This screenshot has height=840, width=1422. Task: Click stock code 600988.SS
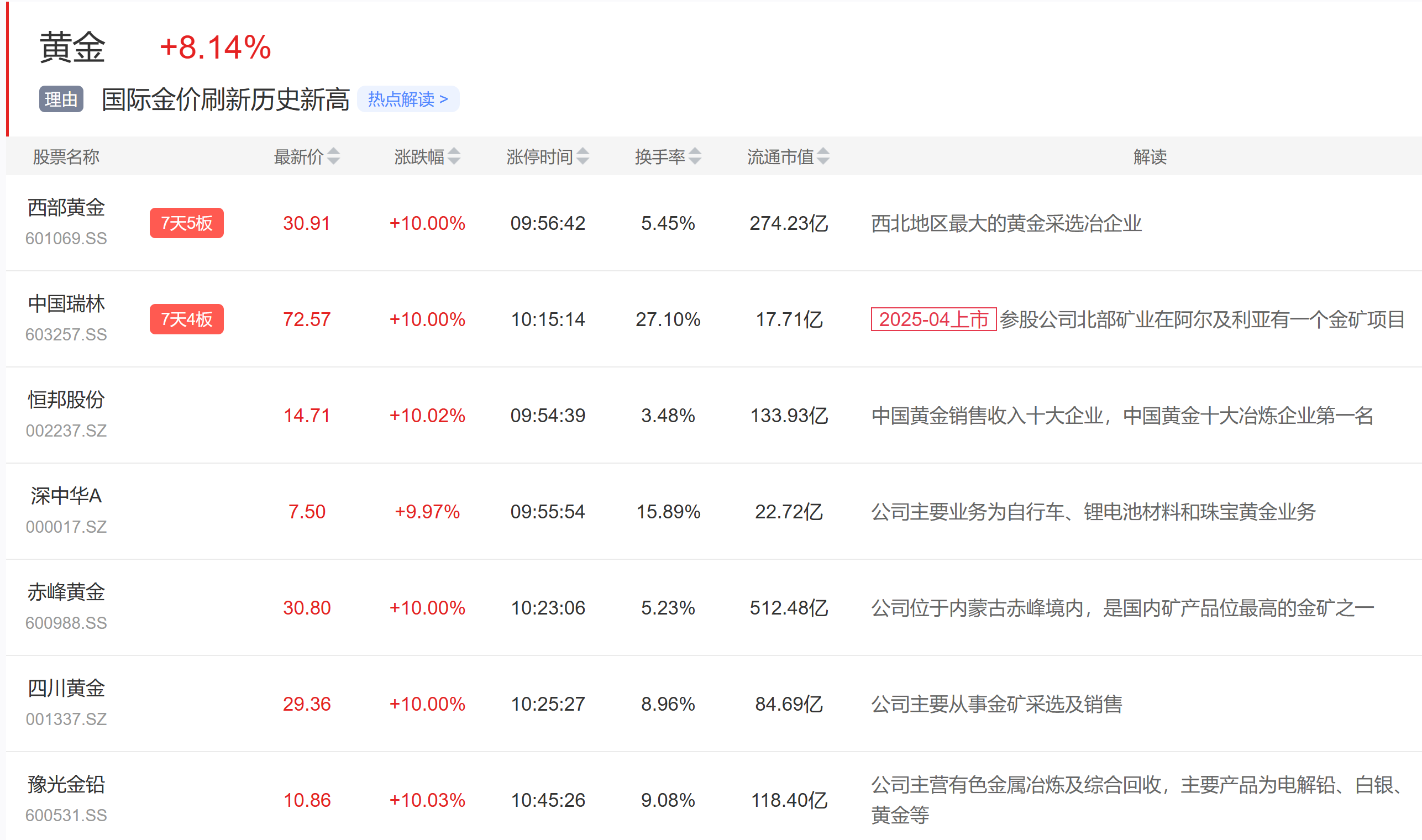click(66, 624)
